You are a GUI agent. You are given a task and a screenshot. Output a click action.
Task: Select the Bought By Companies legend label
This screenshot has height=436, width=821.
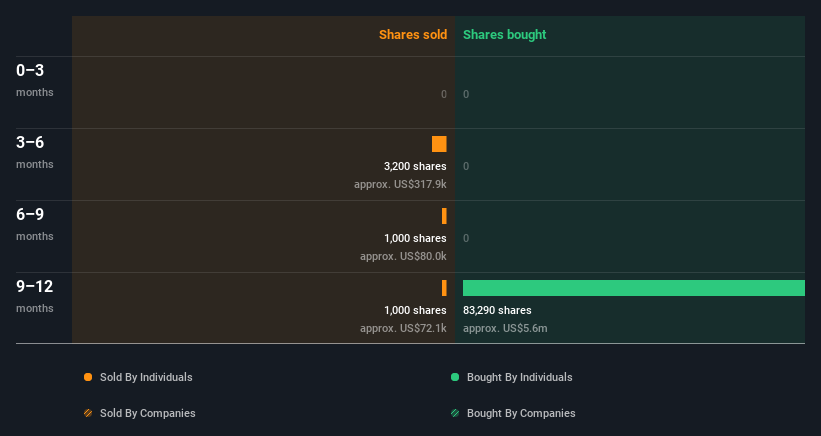click(521, 413)
